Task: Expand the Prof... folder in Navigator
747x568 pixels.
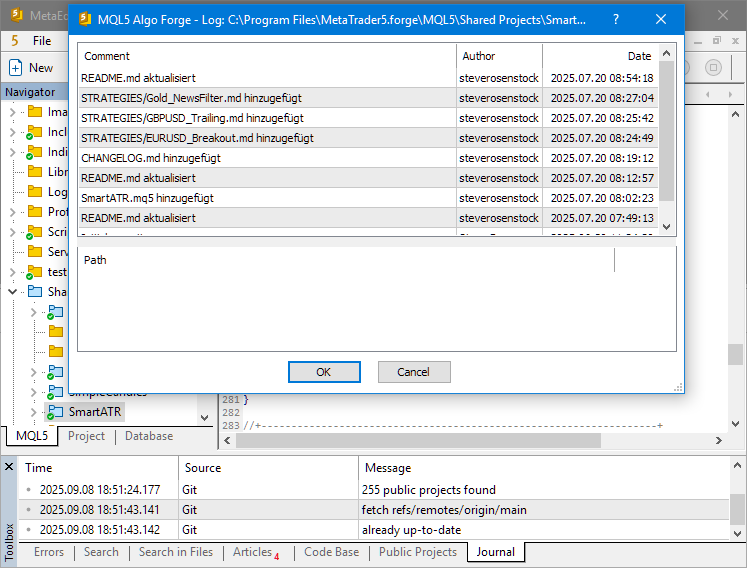Action: click(x=12, y=212)
